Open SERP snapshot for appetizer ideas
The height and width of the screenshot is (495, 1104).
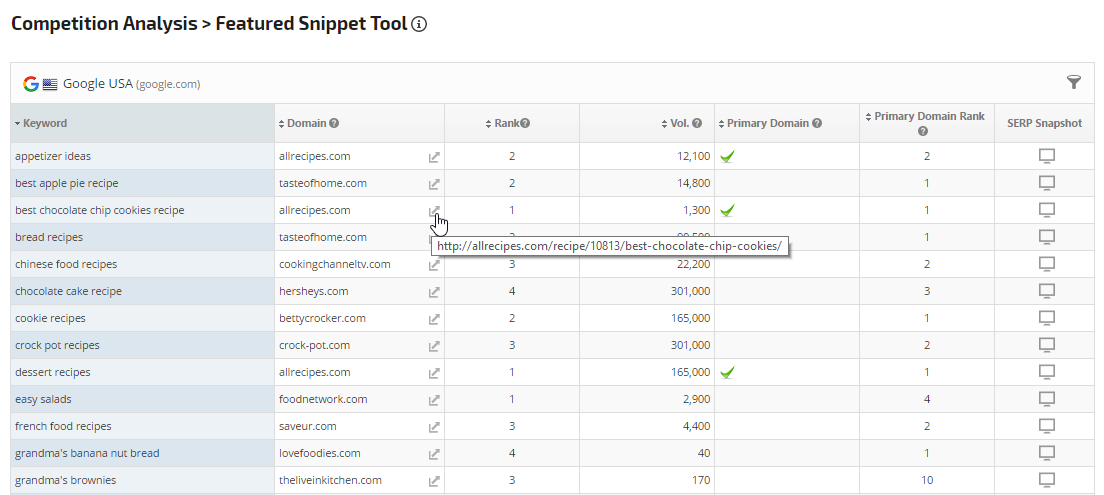[1046, 156]
